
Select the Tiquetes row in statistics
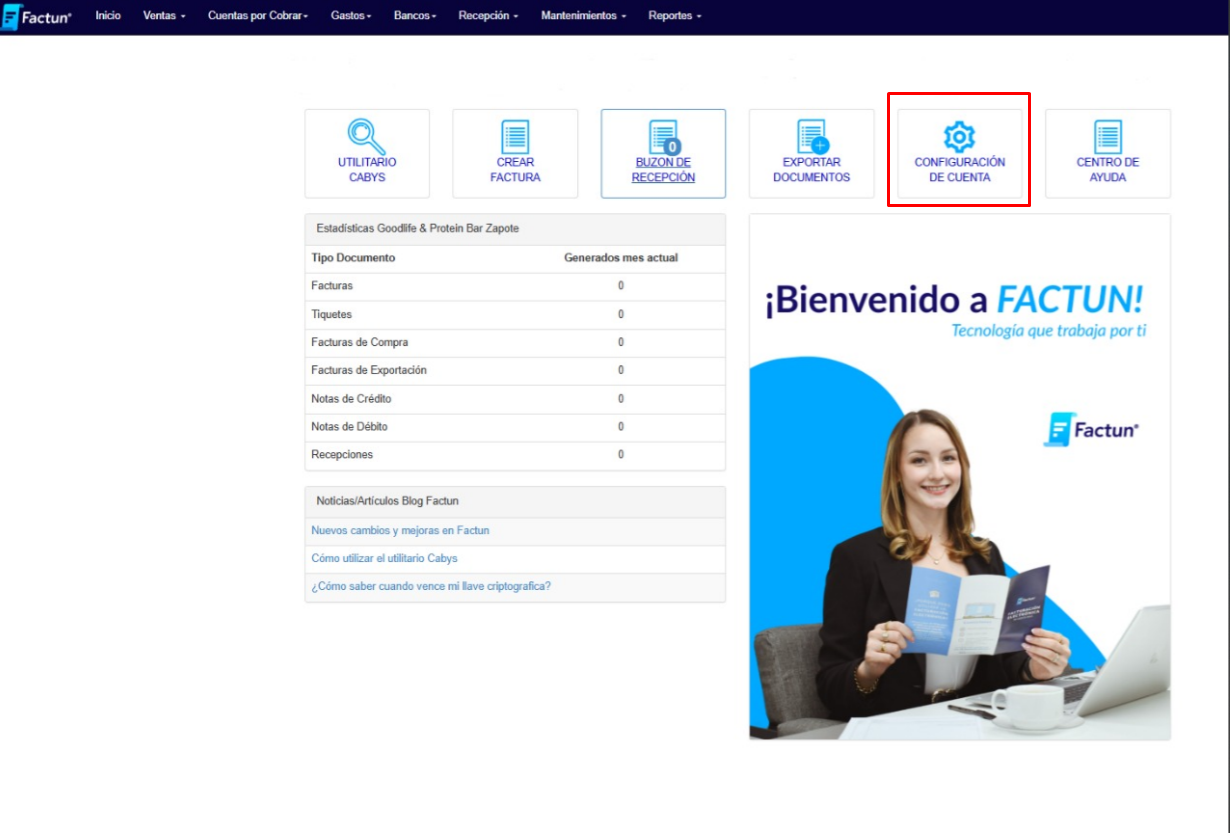coord(515,314)
